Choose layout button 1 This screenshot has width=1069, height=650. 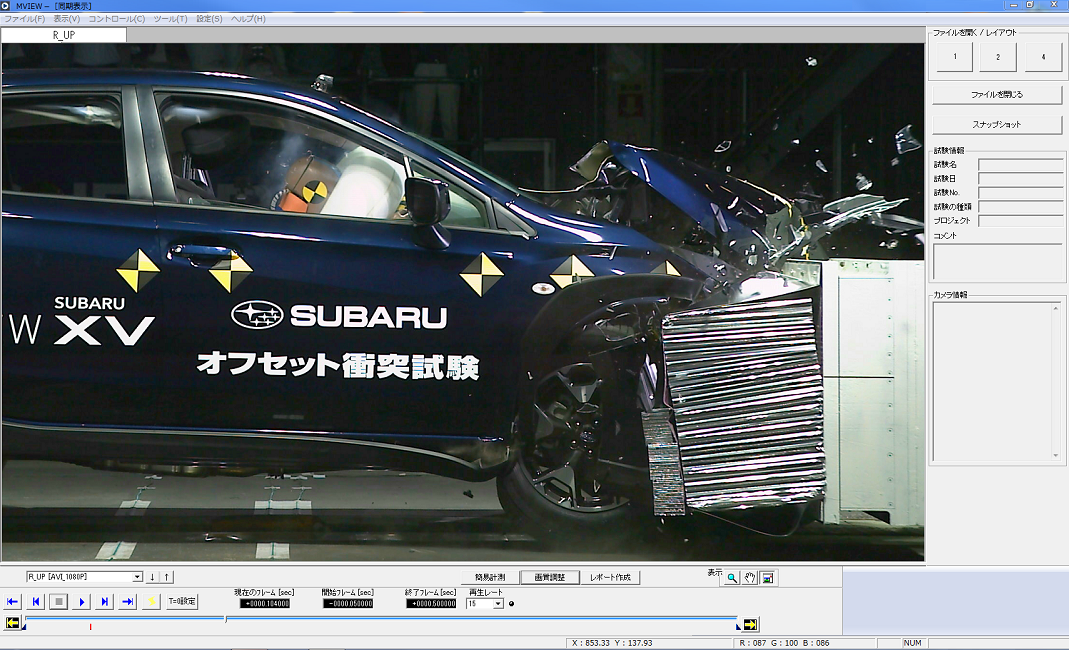click(x=954, y=57)
